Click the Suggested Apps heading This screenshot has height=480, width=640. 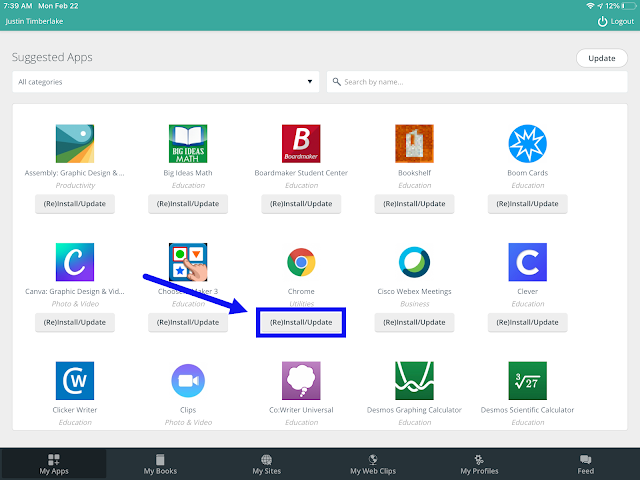coord(52,57)
